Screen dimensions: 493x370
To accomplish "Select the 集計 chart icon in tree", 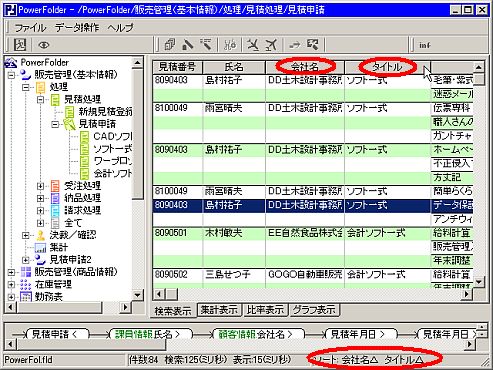I will [41, 248].
